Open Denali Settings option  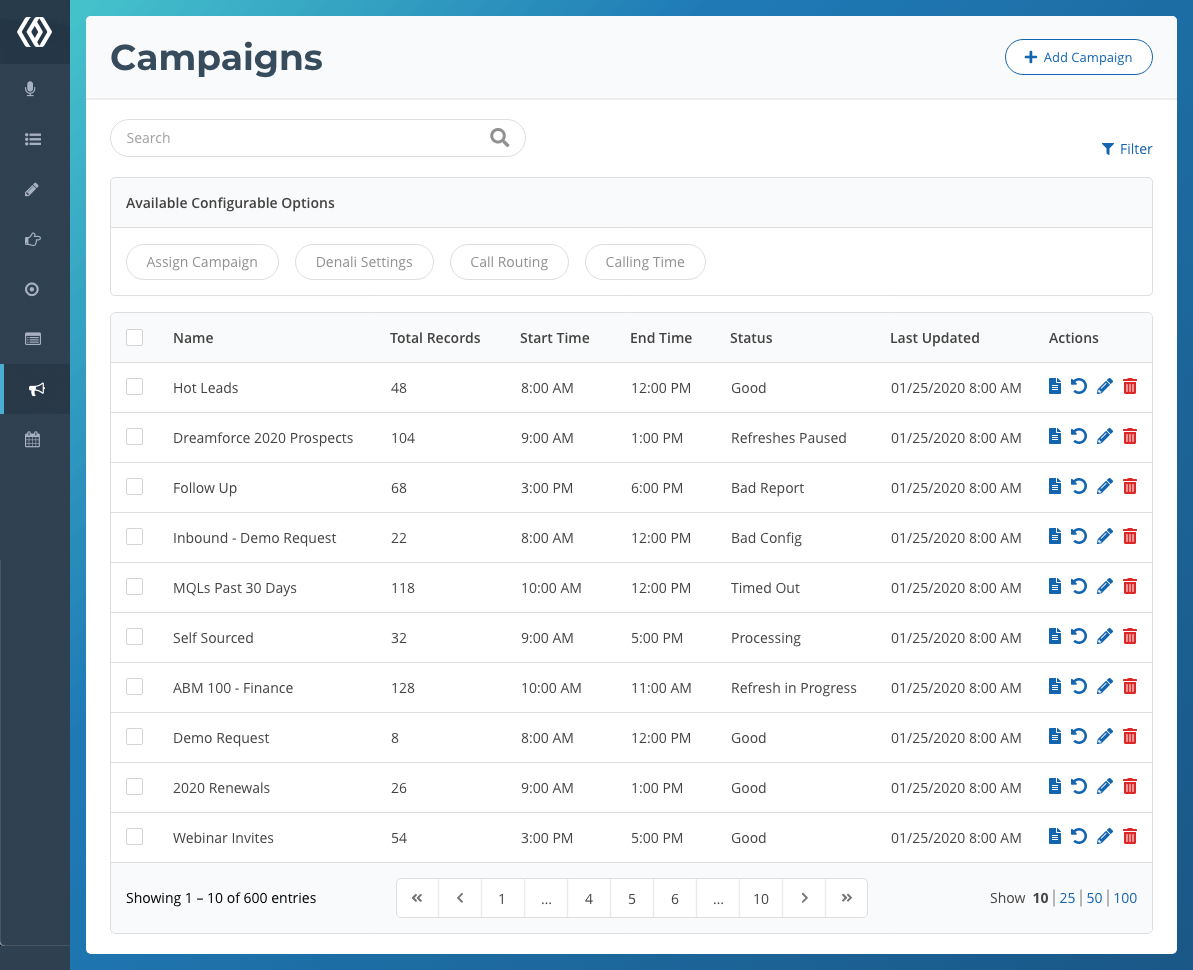click(364, 262)
